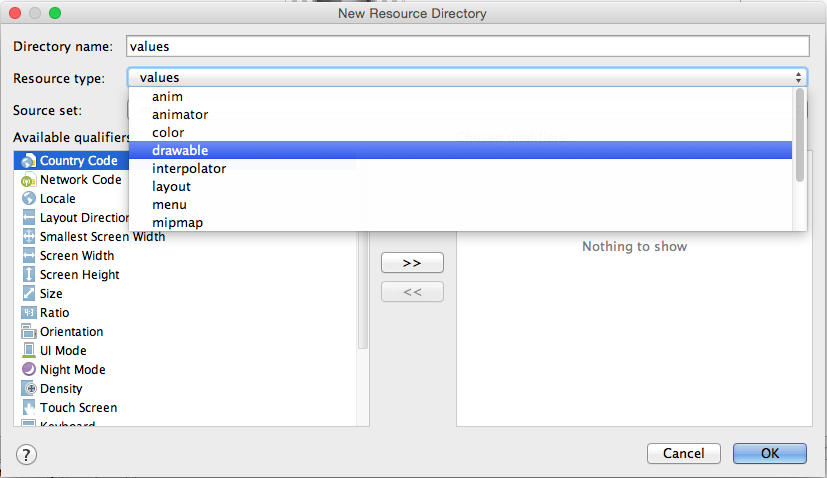Open help with the question mark button
The image size is (827, 478).
tap(26, 454)
